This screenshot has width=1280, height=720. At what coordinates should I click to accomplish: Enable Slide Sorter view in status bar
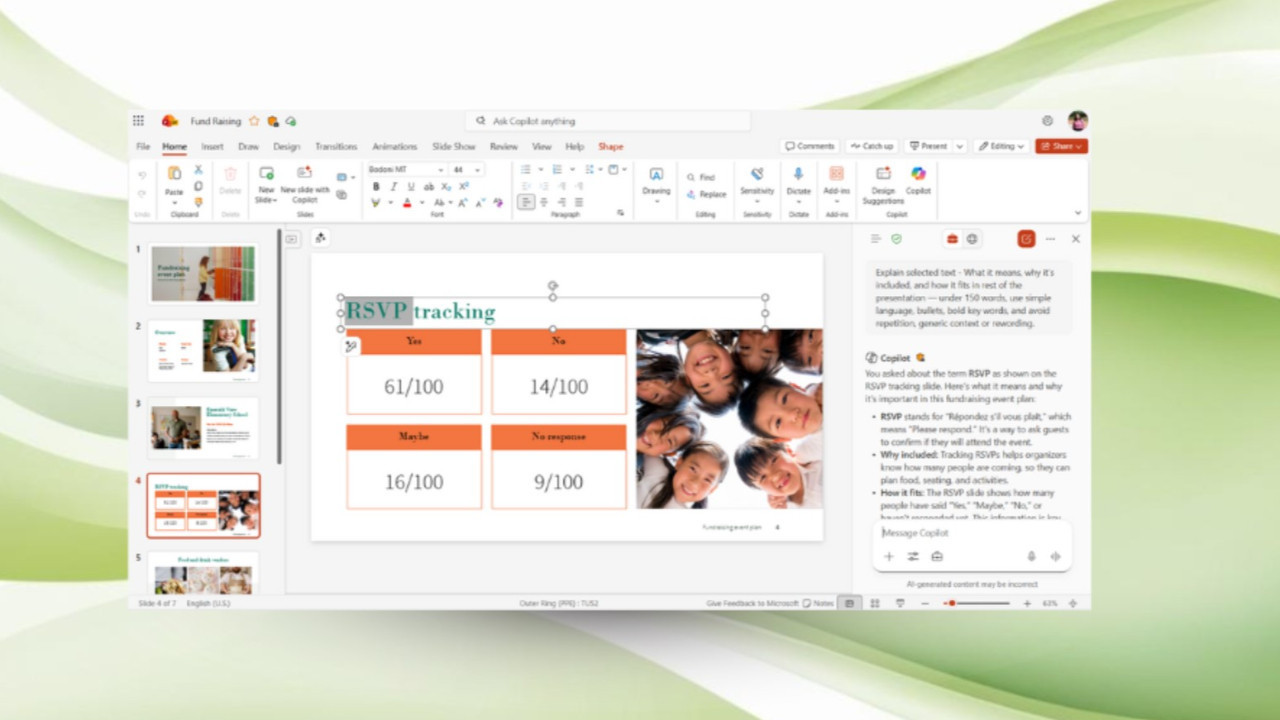(873, 603)
